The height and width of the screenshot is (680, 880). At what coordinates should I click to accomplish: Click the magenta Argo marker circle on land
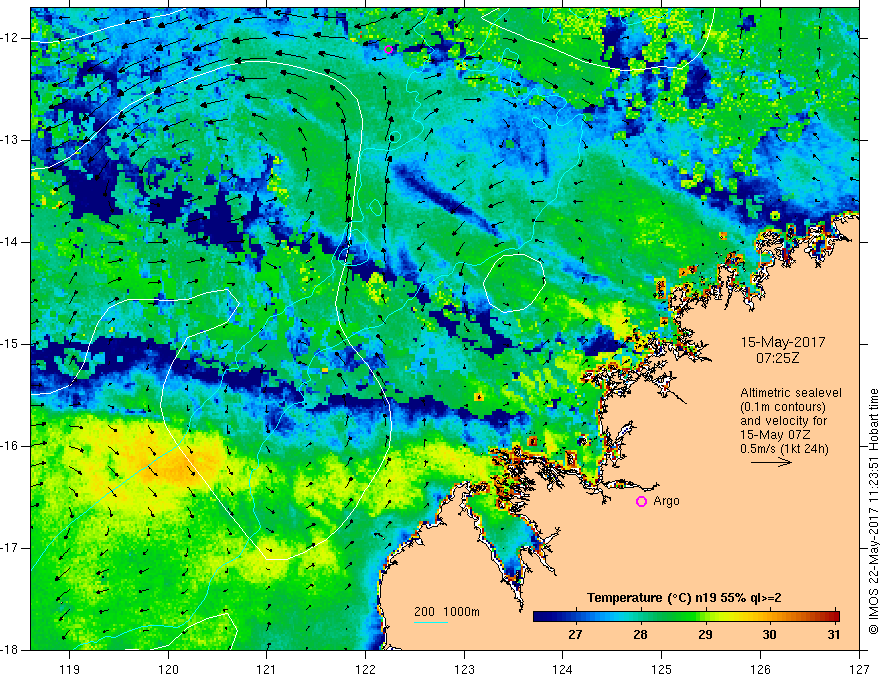click(641, 502)
